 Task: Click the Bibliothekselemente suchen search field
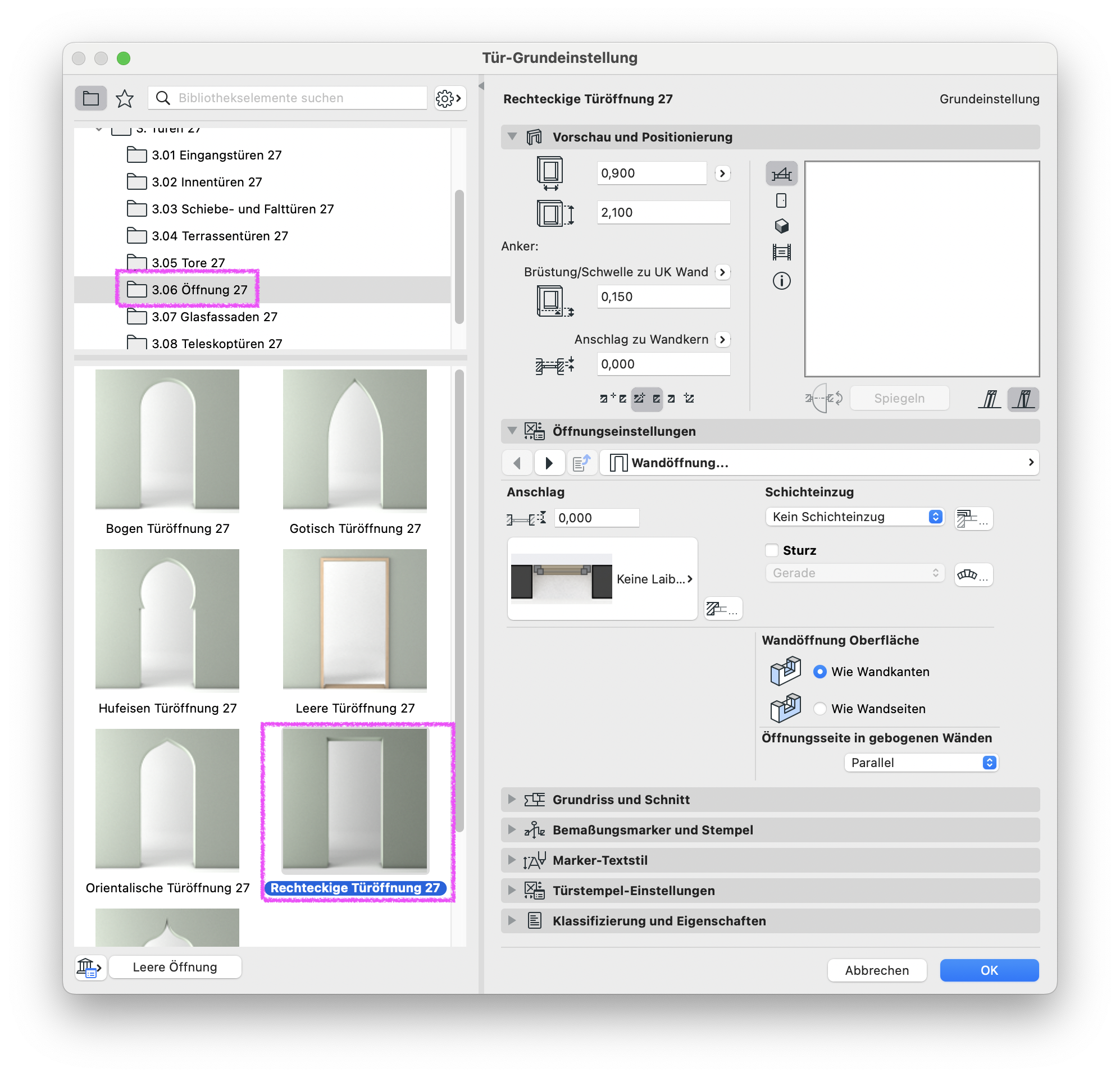pos(288,98)
